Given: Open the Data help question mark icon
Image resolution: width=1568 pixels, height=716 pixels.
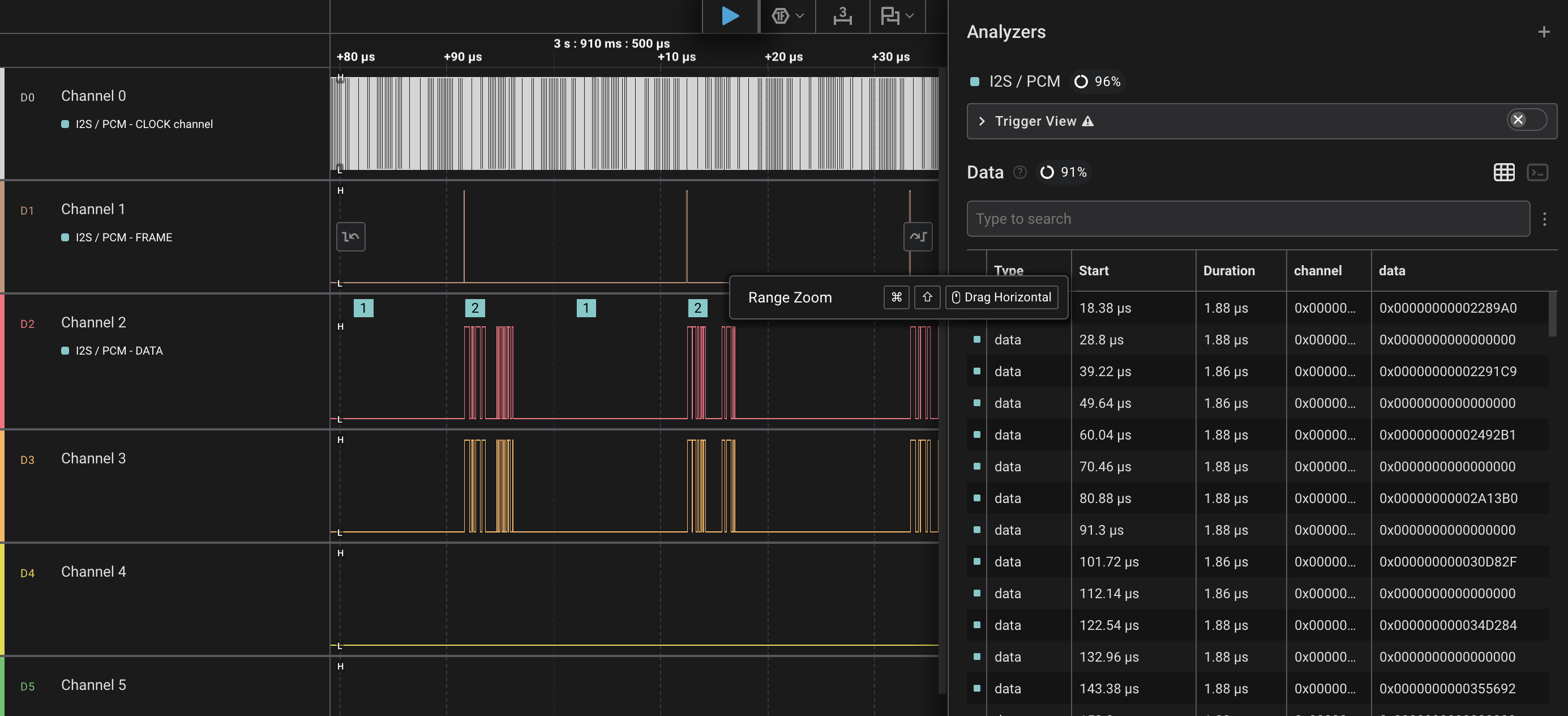Looking at the screenshot, I should (1019, 172).
